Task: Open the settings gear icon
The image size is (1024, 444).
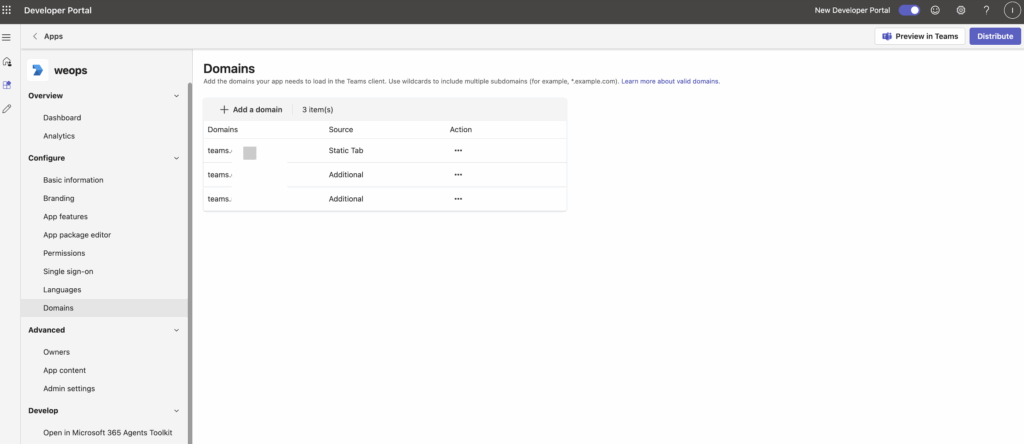Action: [961, 10]
